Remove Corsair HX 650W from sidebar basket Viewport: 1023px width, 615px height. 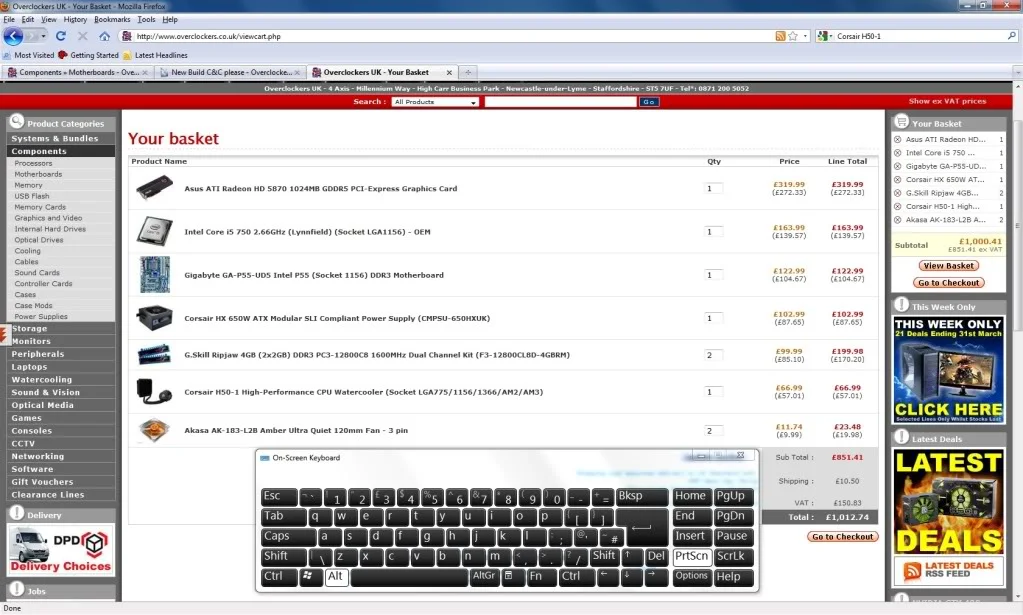(898, 179)
